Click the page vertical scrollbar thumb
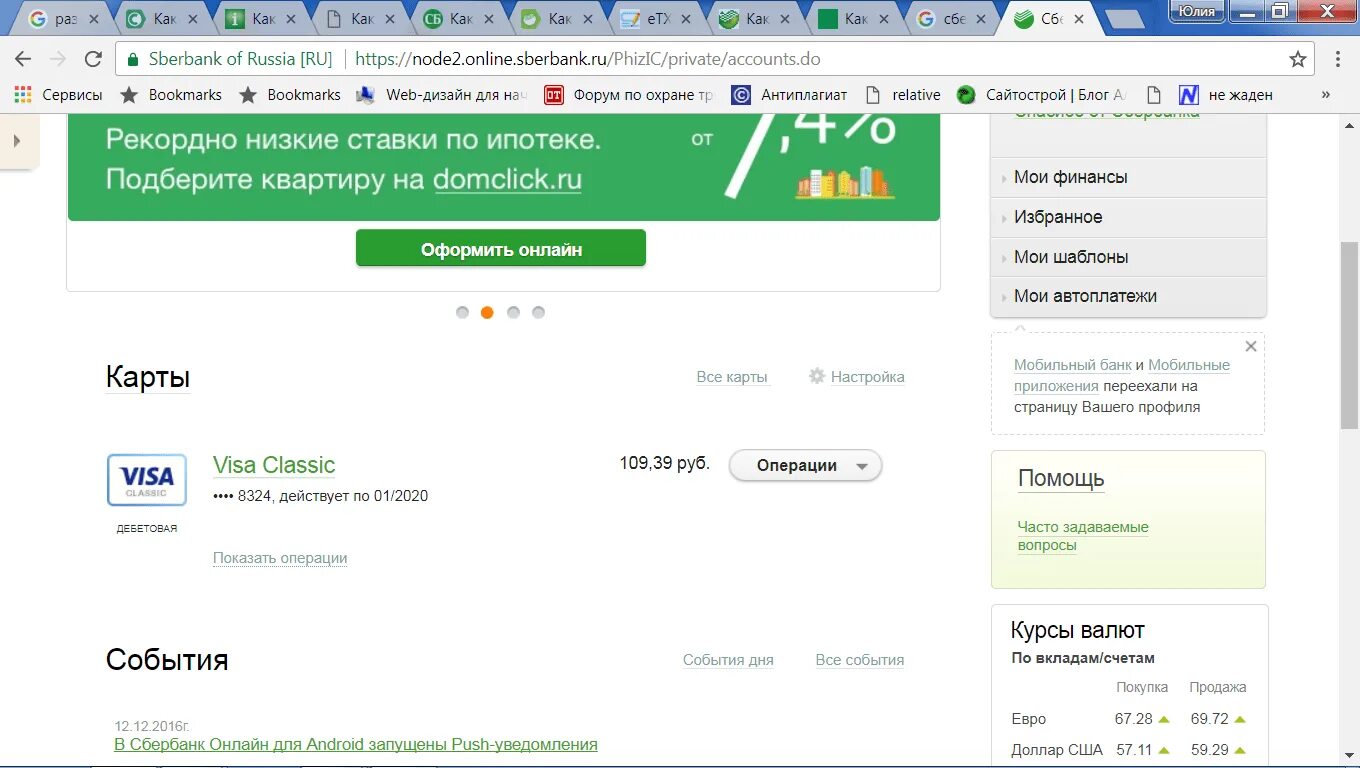 (1349, 335)
